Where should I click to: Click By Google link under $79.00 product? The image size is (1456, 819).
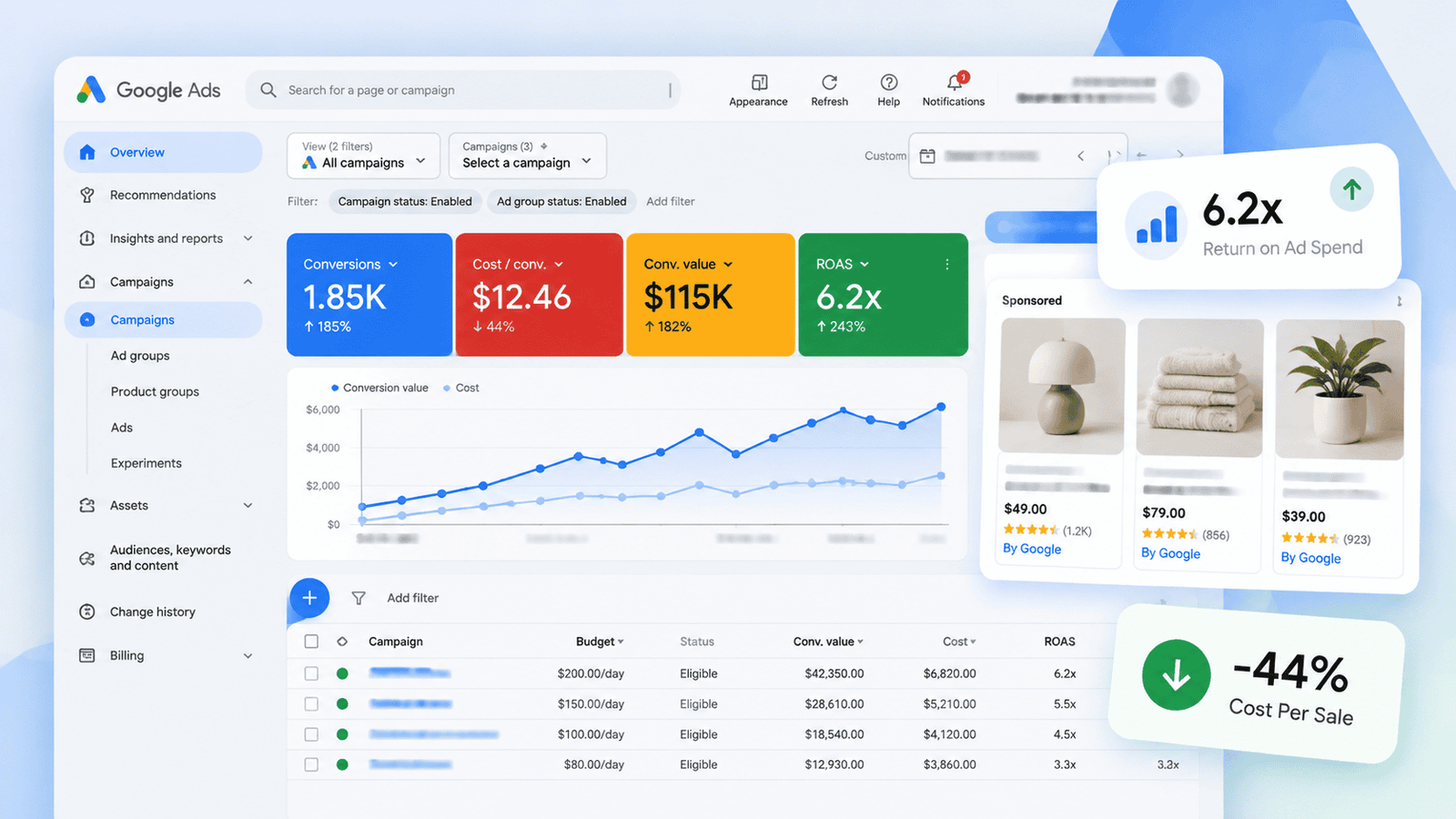(1171, 553)
